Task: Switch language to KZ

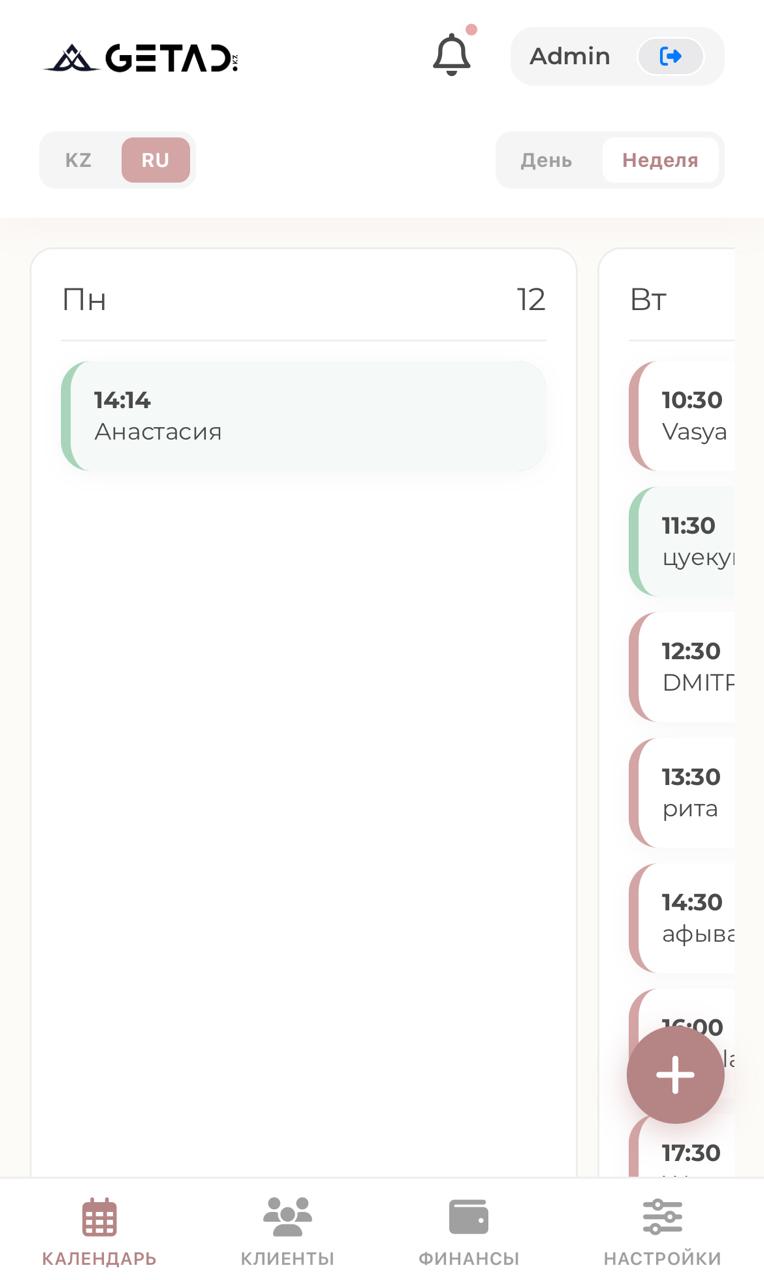Action: [78, 160]
